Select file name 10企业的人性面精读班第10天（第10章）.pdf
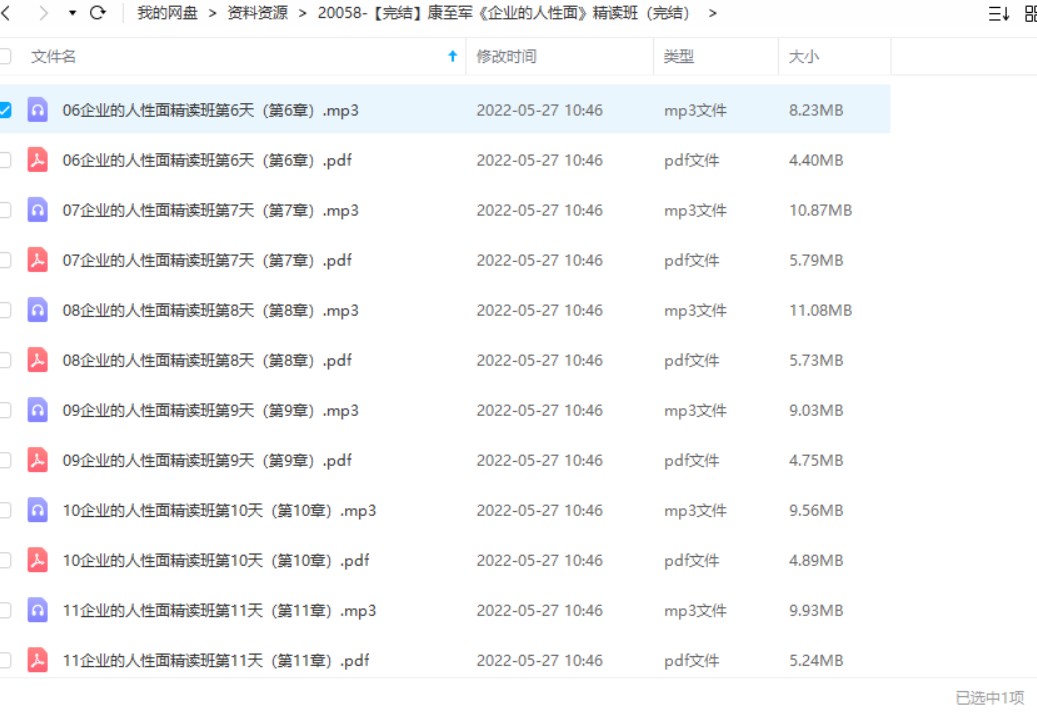The width and height of the screenshot is (1037, 712). (x=216, y=560)
